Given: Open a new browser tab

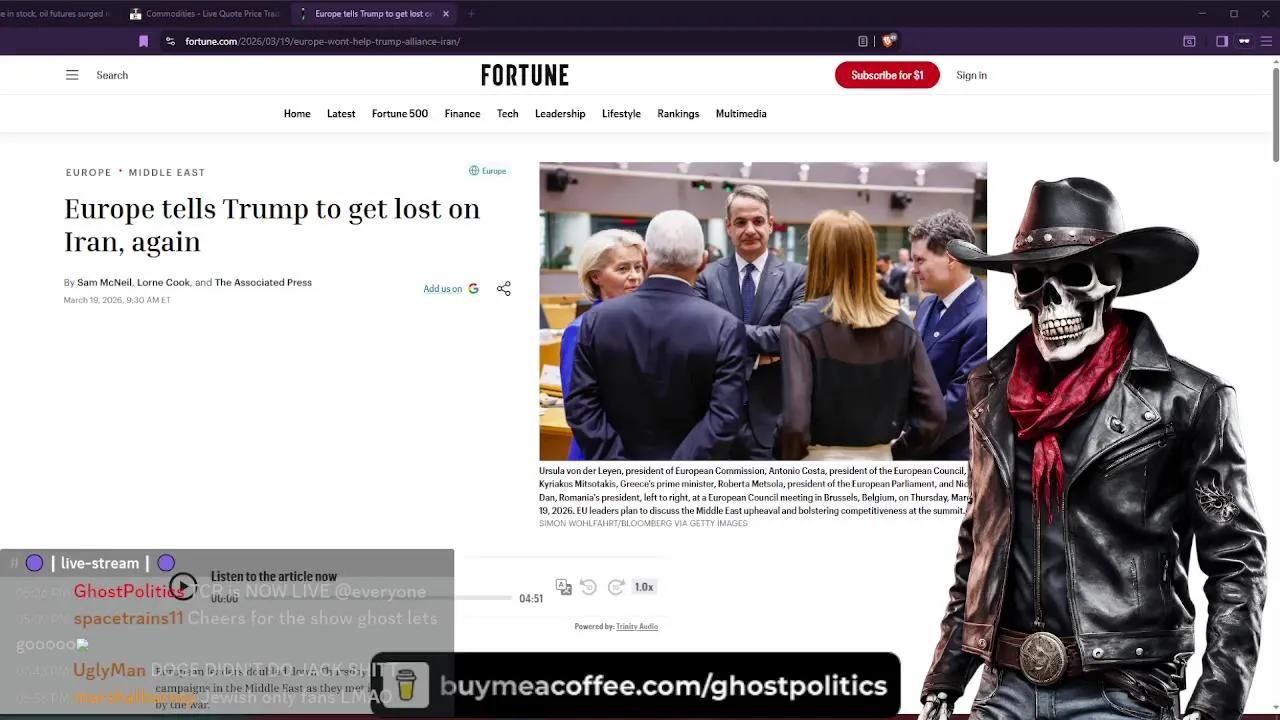Looking at the screenshot, I should [471, 14].
